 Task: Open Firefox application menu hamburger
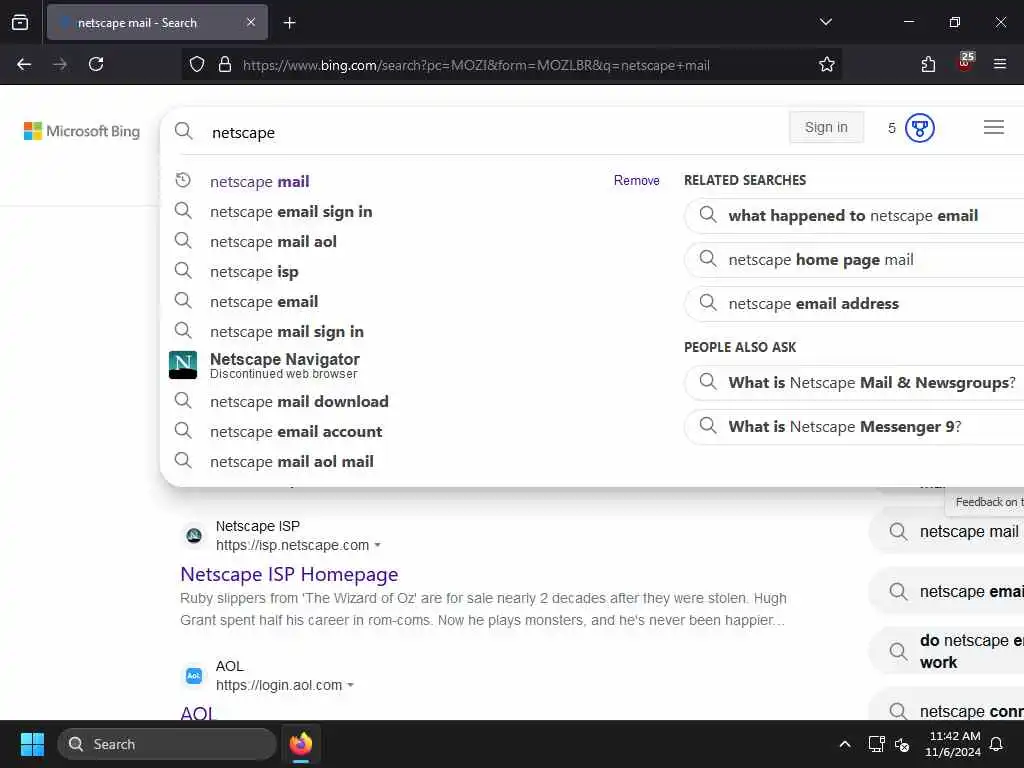tap(1000, 64)
